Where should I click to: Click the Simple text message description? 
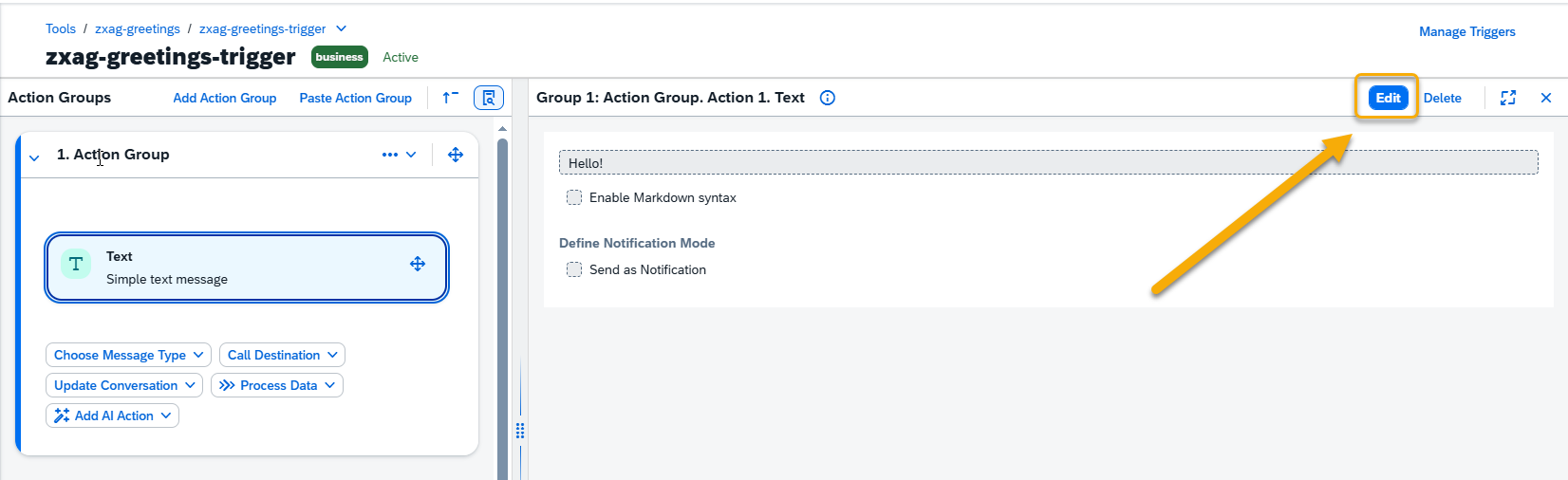(167, 279)
